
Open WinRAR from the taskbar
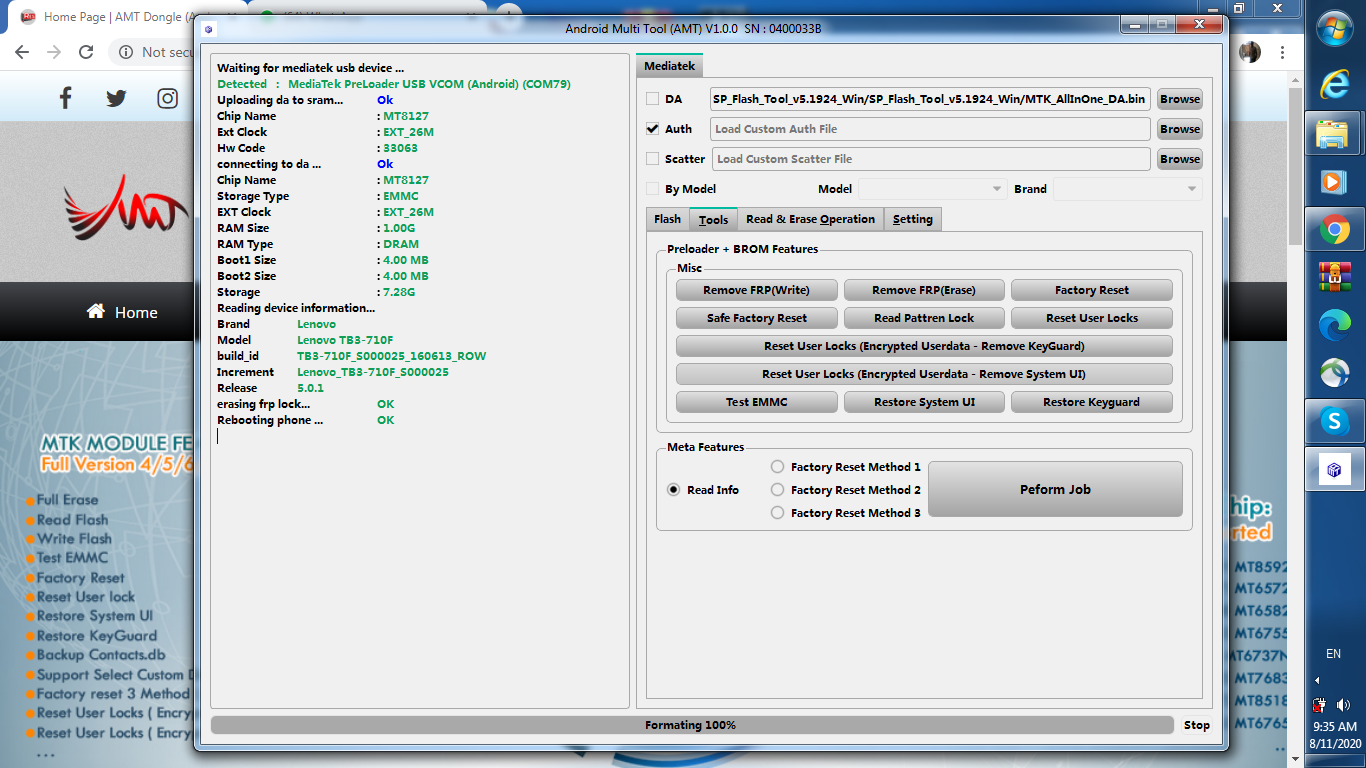pyautogui.click(x=1334, y=275)
